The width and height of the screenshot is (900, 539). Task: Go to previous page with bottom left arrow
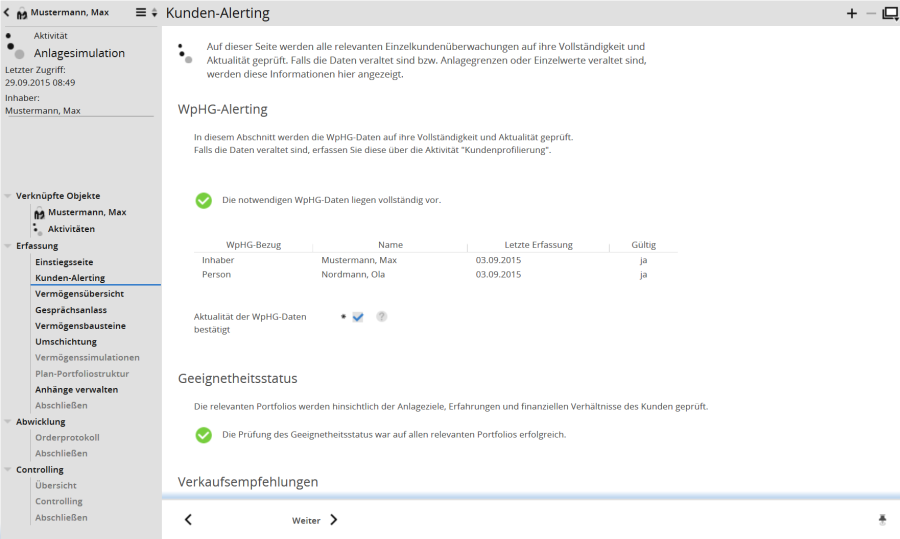pos(188,519)
